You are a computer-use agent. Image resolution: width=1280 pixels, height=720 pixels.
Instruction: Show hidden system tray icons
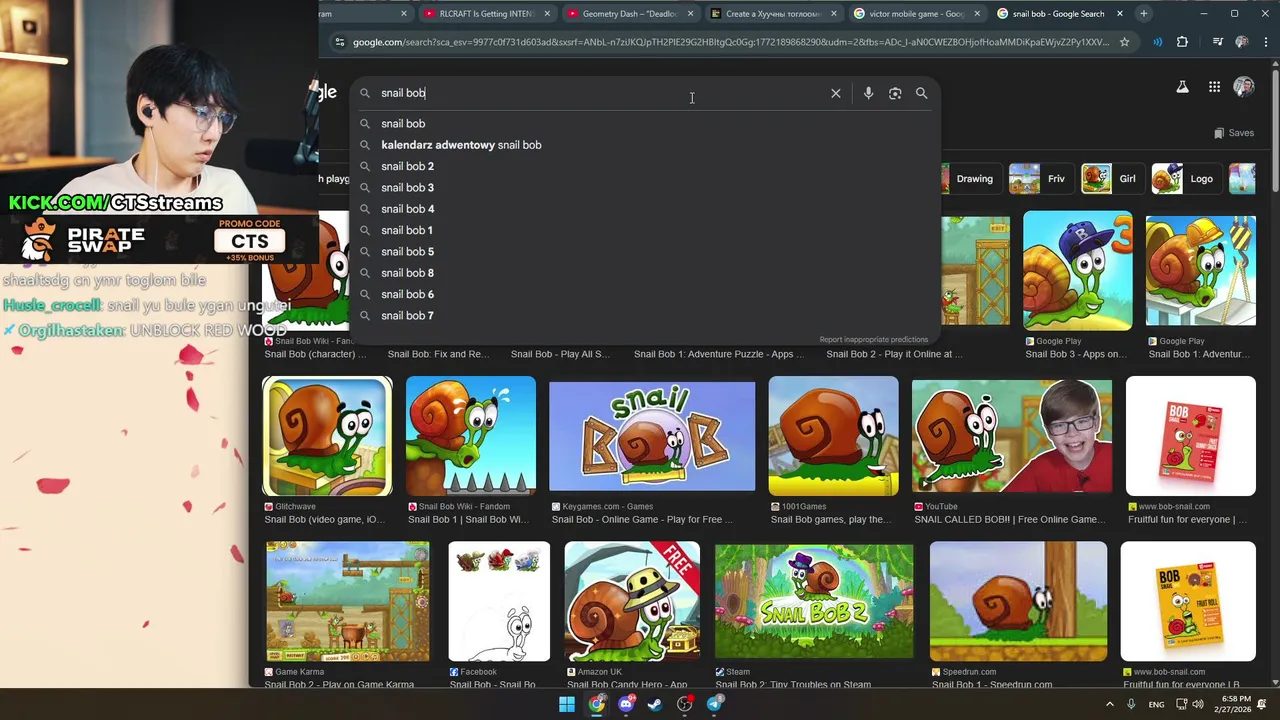(1109, 704)
